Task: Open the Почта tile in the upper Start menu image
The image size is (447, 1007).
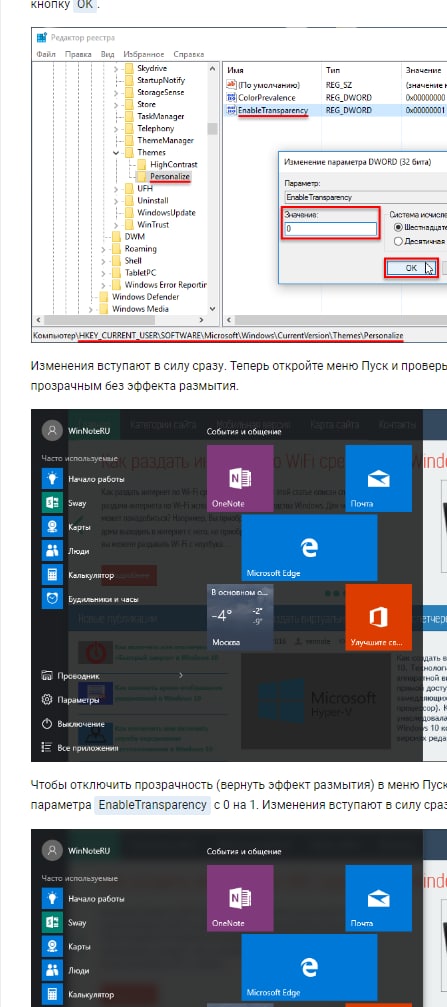Action: (378, 478)
